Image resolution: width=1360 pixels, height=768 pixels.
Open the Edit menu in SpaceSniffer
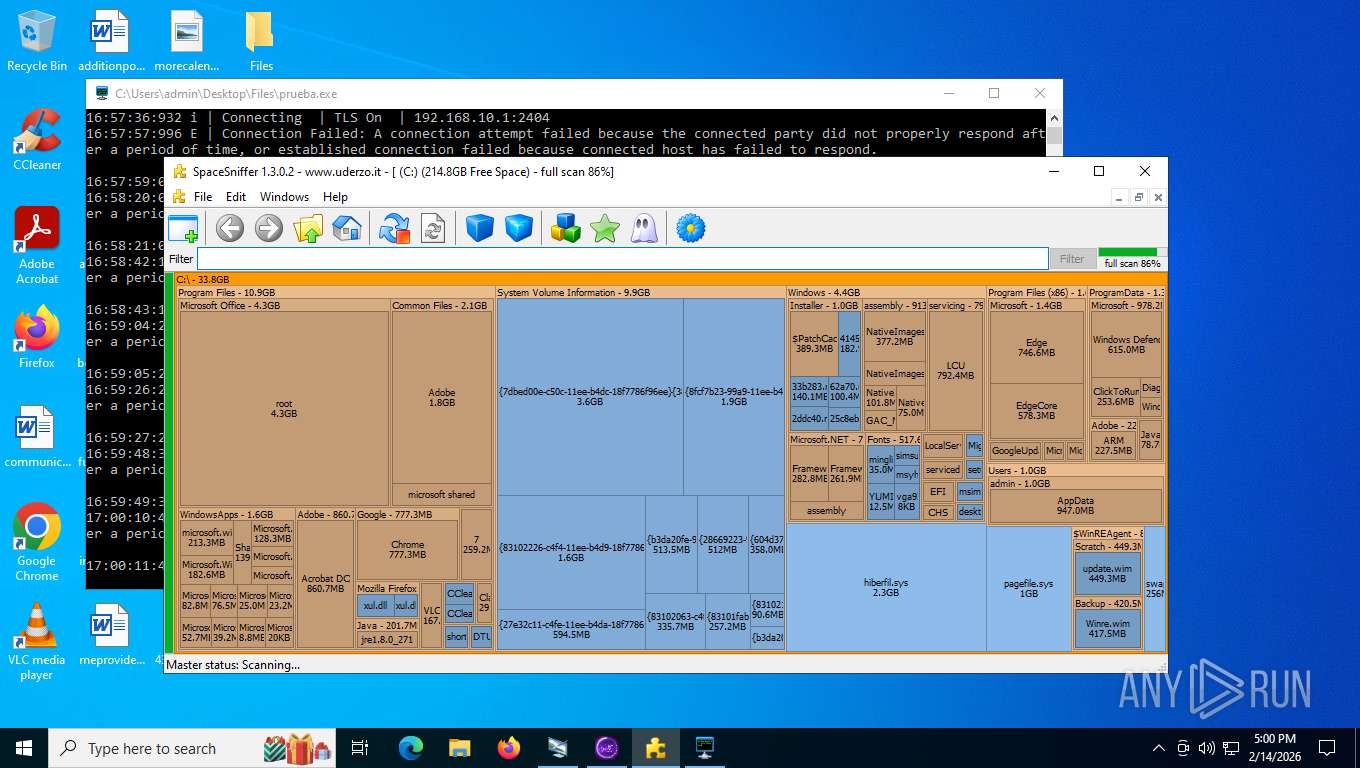coord(236,197)
